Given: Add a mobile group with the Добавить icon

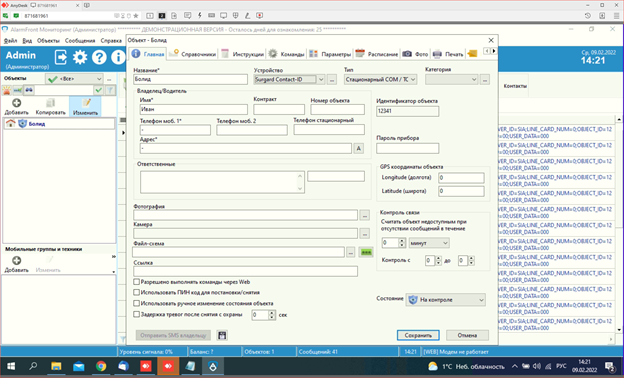Looking at the screenshot, I should 17,261.
